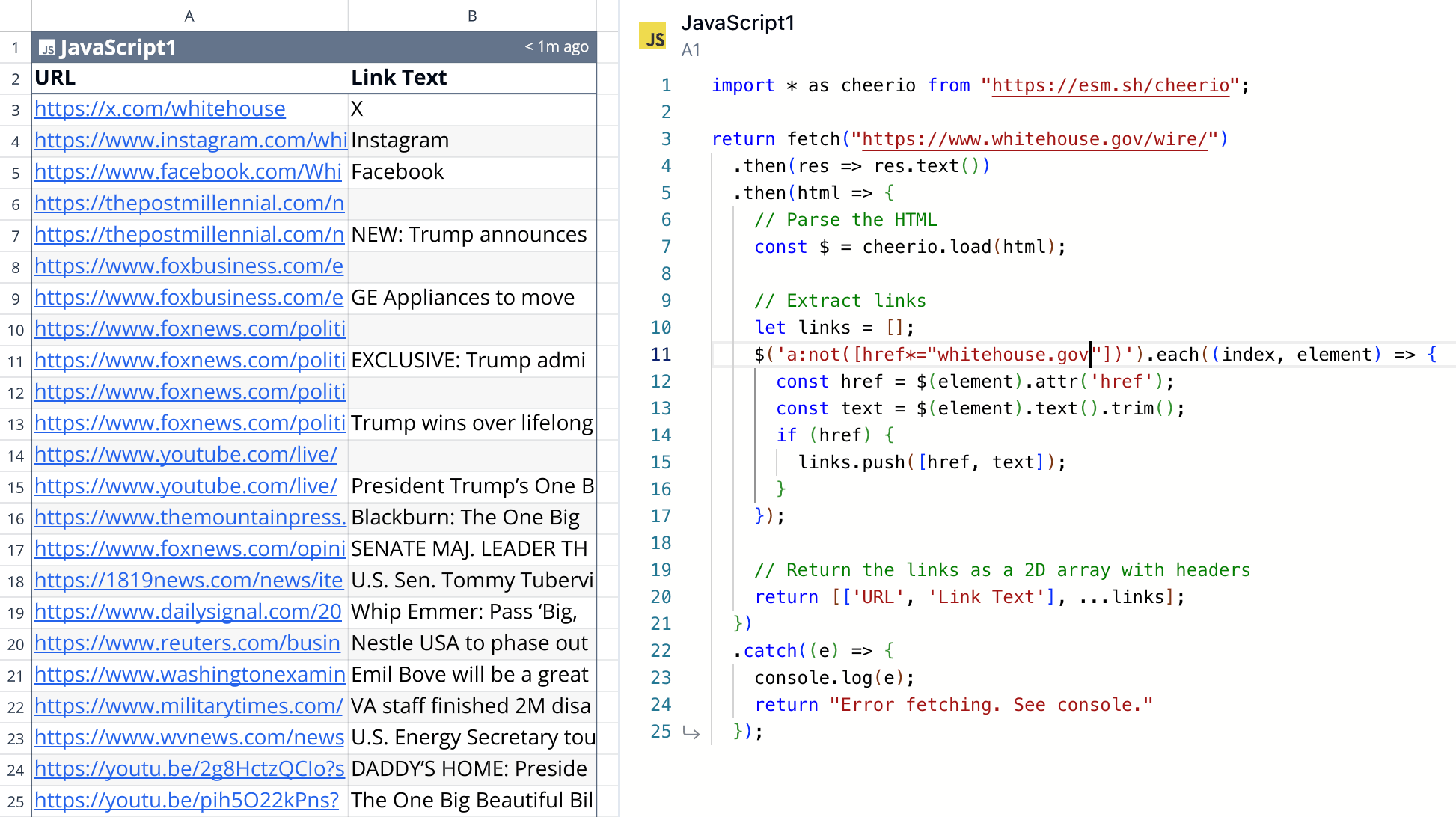Open the Facebook URL link in row 5

click(x=188, y=172)
